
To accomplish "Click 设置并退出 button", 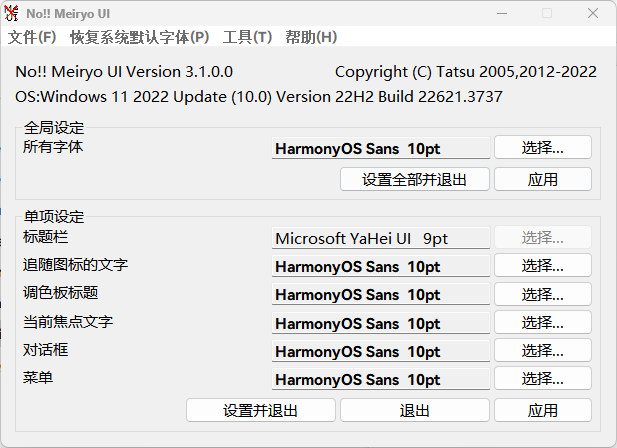I will pyautogui.click(x=260, y=411).
